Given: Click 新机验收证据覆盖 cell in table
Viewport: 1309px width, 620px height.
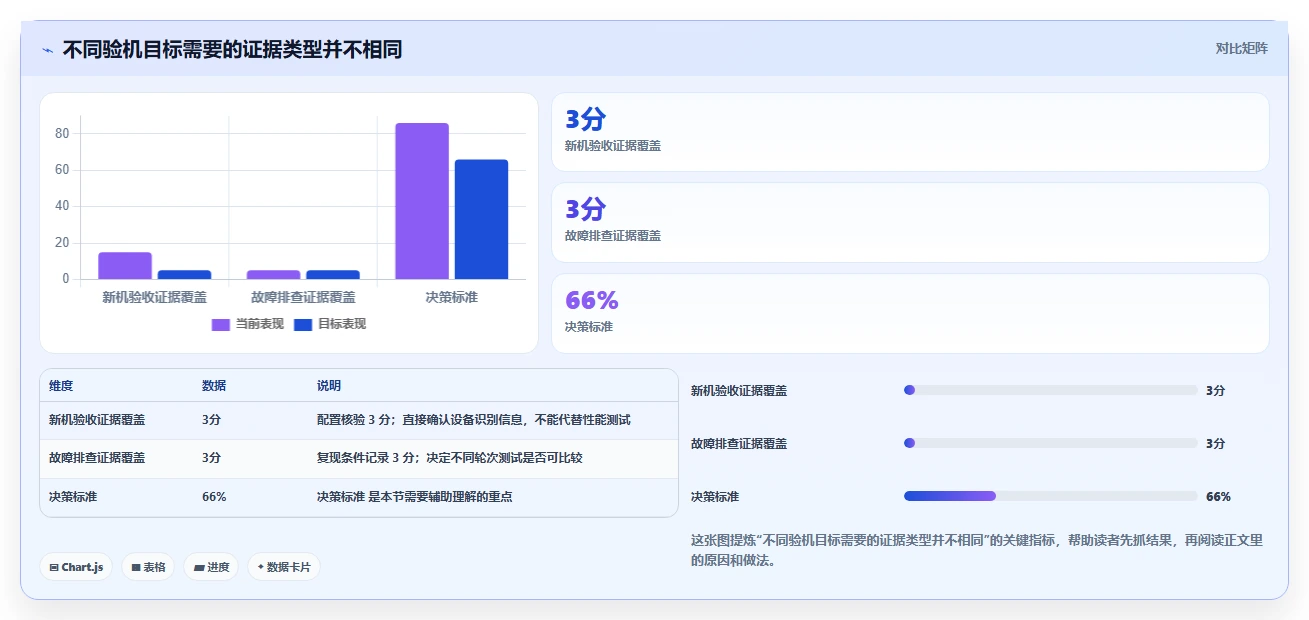Looking at the screenshot, I should (x=97, y=420).
